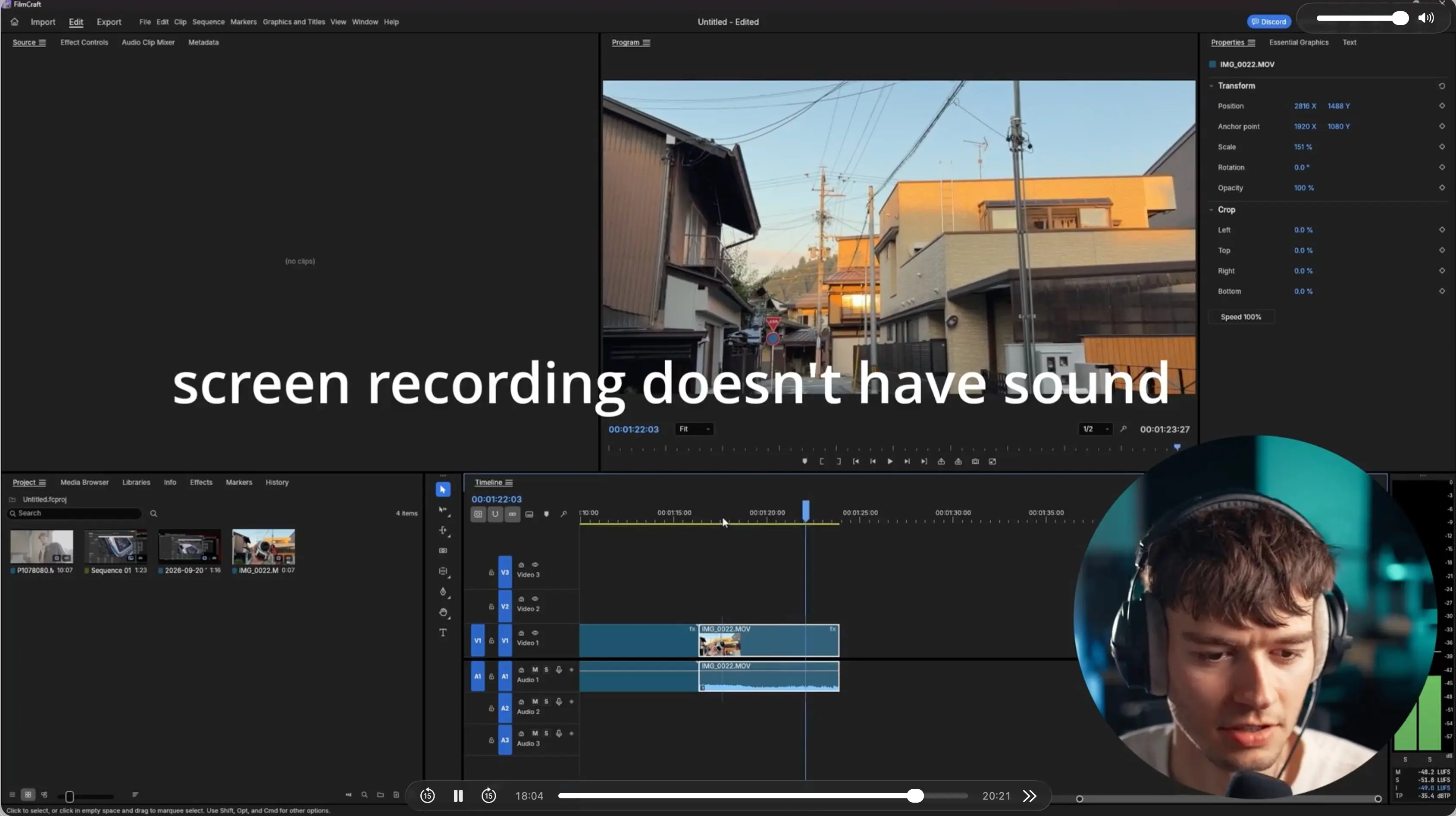Screen dimensions: 1456x816
Task: Collapse the Crop section
Action: pos(1211,209)
